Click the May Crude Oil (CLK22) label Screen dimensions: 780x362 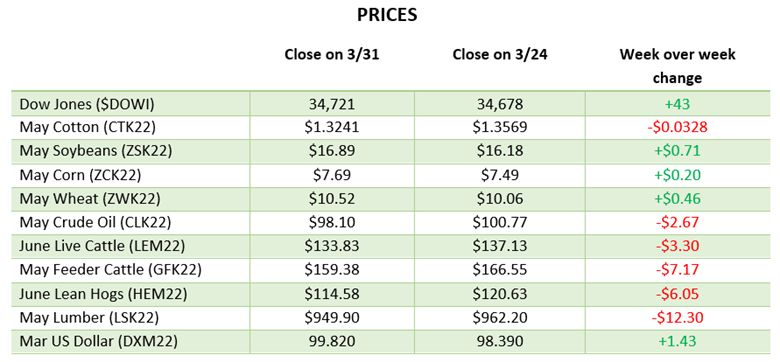click(x=93, y=222)
